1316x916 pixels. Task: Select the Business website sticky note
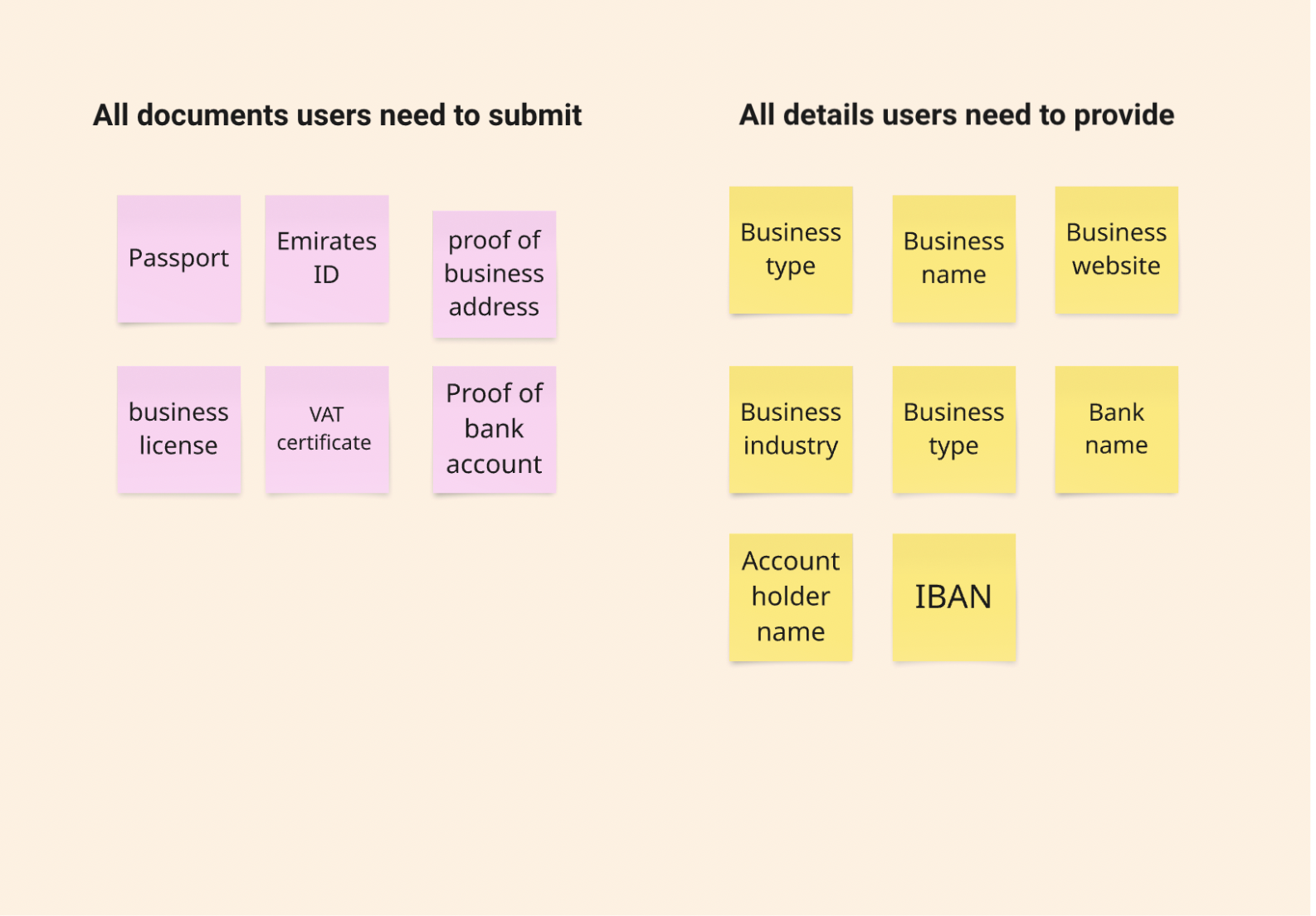tap(1116, 250)
